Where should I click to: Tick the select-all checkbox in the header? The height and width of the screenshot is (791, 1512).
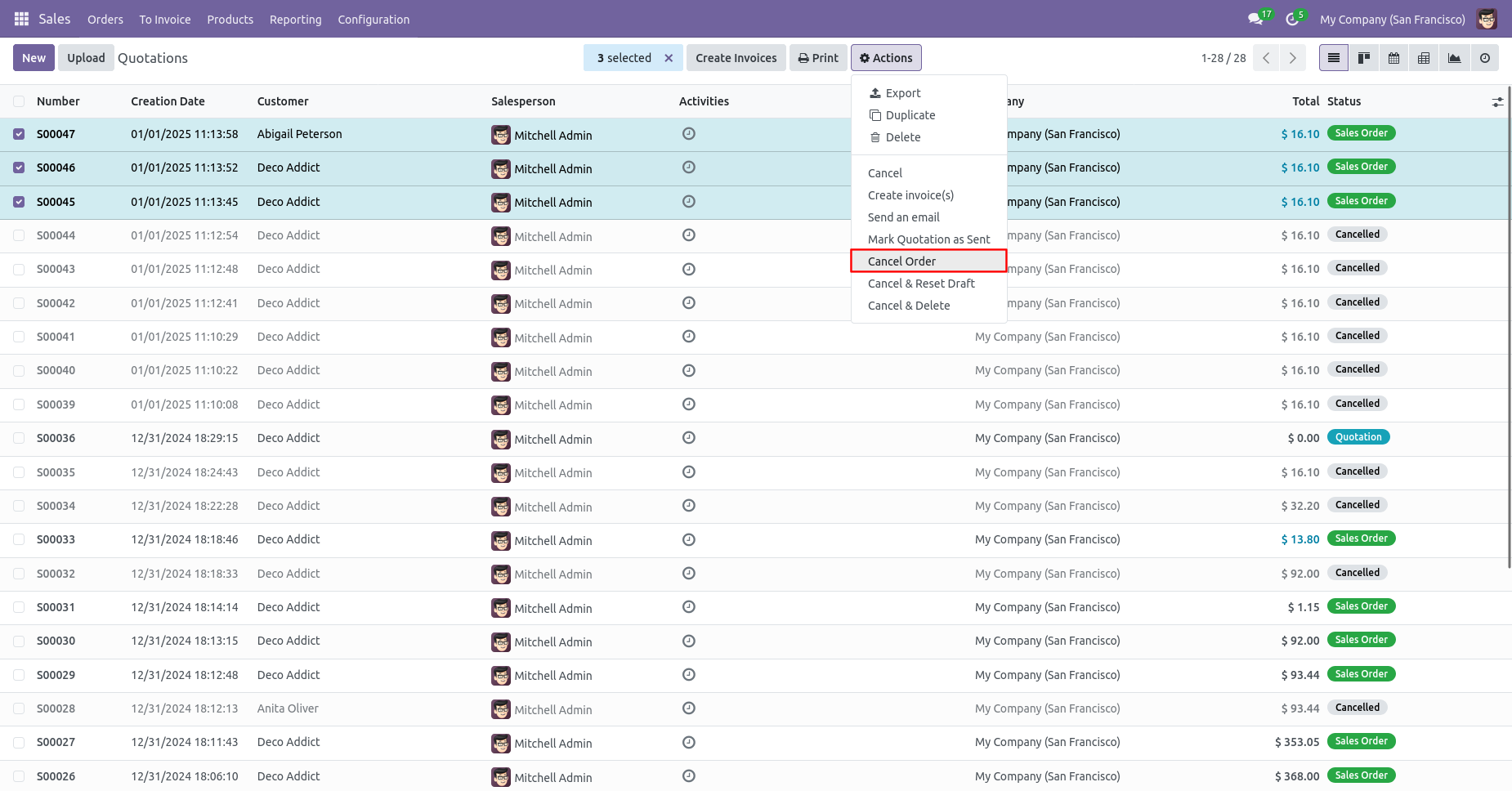tap(19, 101)
